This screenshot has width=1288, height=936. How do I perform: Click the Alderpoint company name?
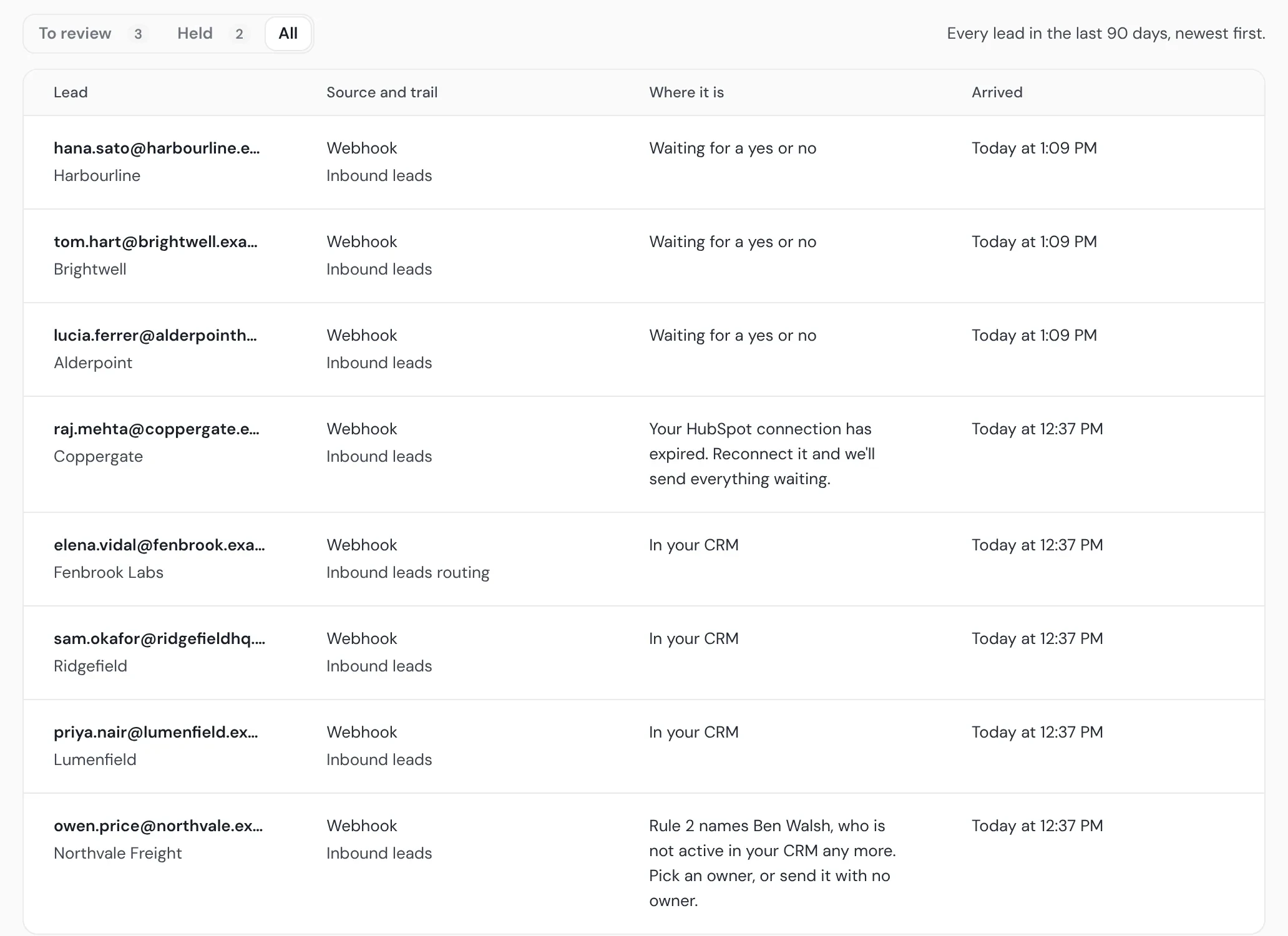coord(93,363)
